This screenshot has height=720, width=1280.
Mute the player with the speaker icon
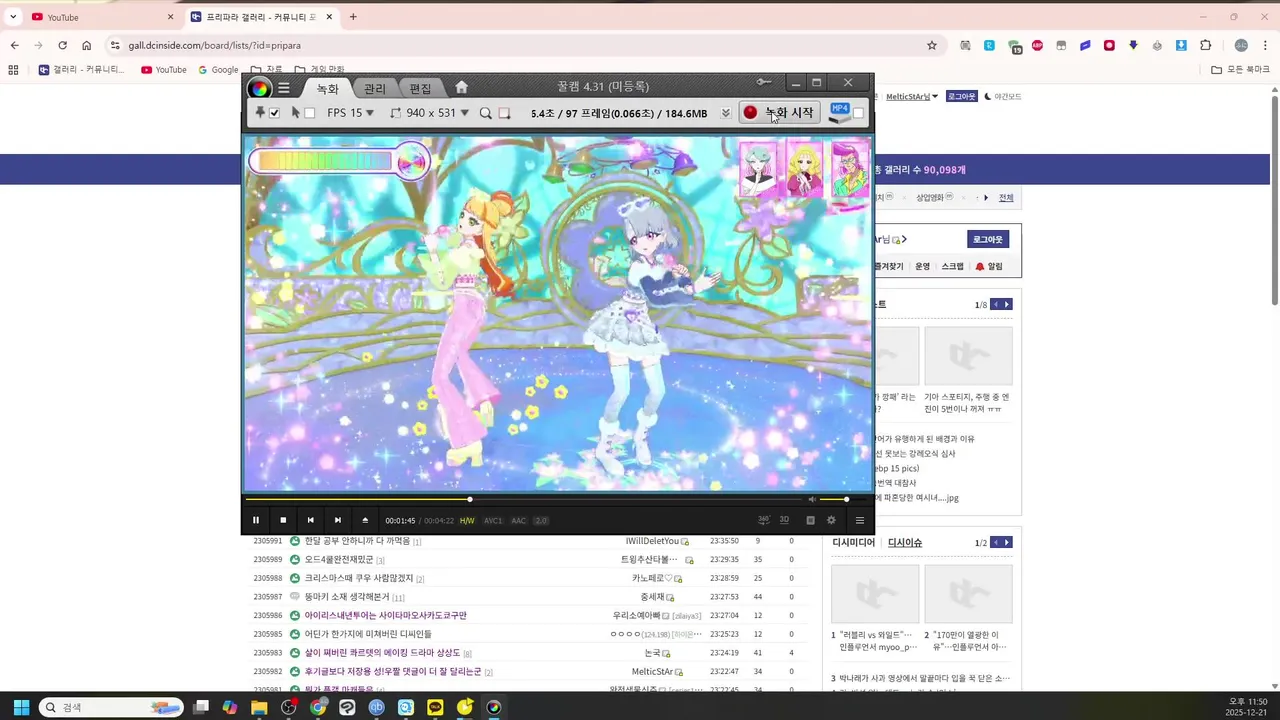click(812, 499)
